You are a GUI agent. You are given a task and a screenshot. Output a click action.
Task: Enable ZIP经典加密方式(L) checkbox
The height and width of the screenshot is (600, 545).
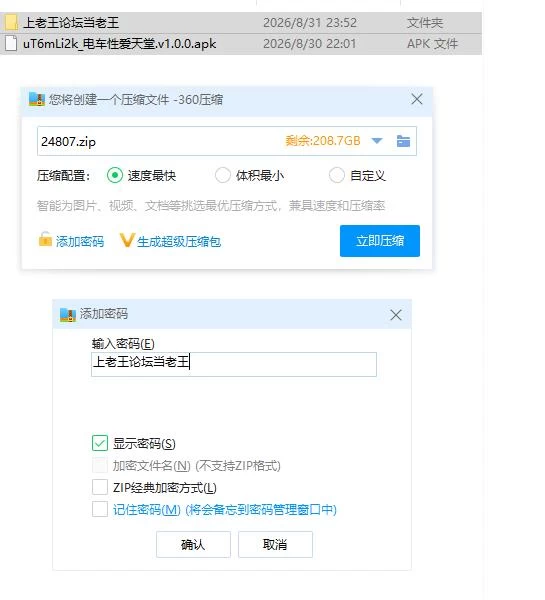[x=100, y=488]
